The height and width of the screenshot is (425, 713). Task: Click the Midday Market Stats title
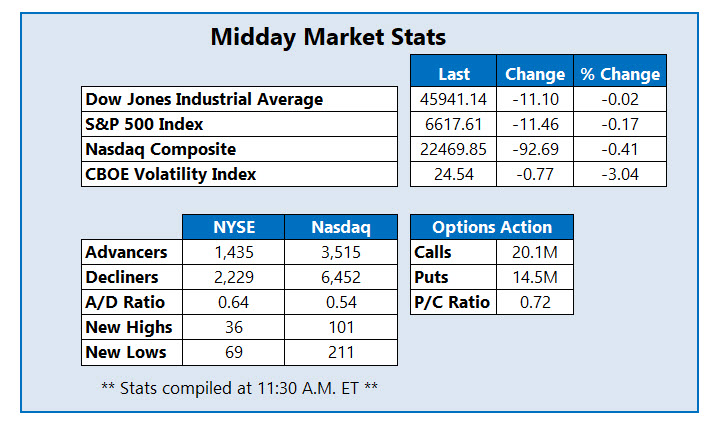coord(328,38)
